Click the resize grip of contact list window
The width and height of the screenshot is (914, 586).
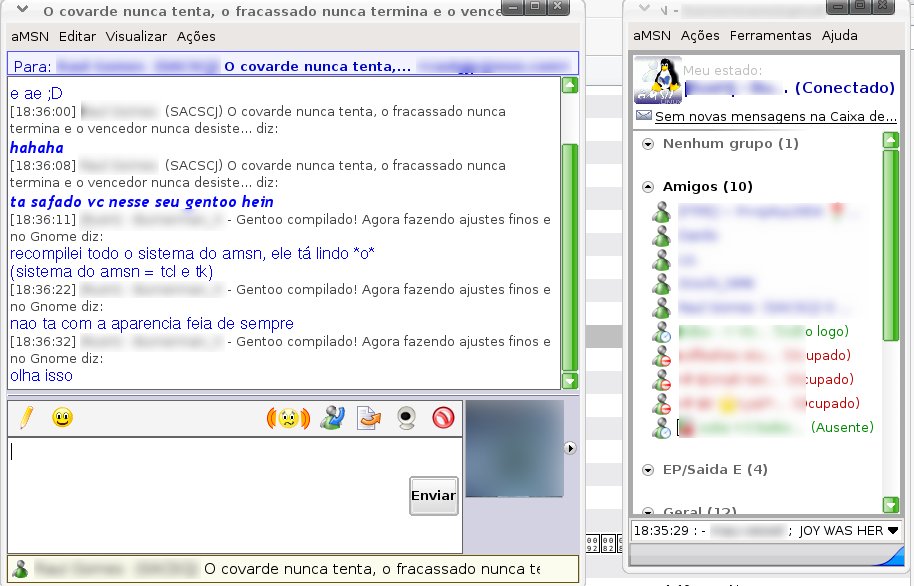890,557
